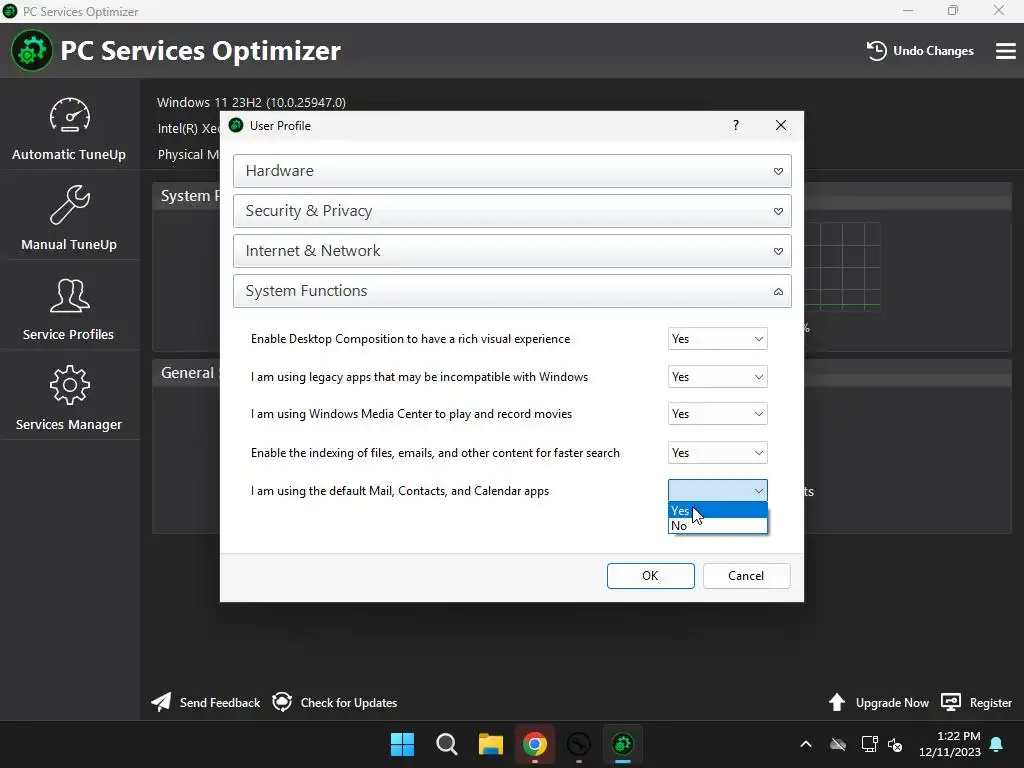Image resolution: width=1024 pixels, height=768 pixels.
Task: Open Windows Start menu
Action: click(x=402, y=744)
